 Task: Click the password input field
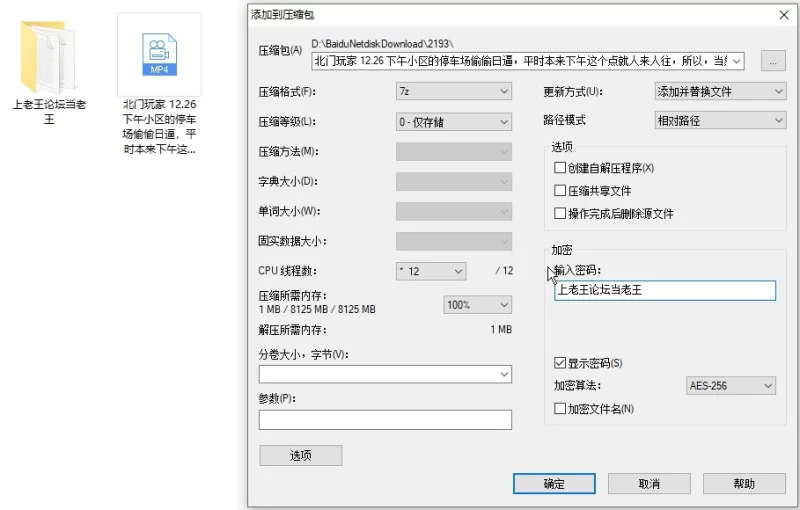pyautogui.click(x=665, y=291)
